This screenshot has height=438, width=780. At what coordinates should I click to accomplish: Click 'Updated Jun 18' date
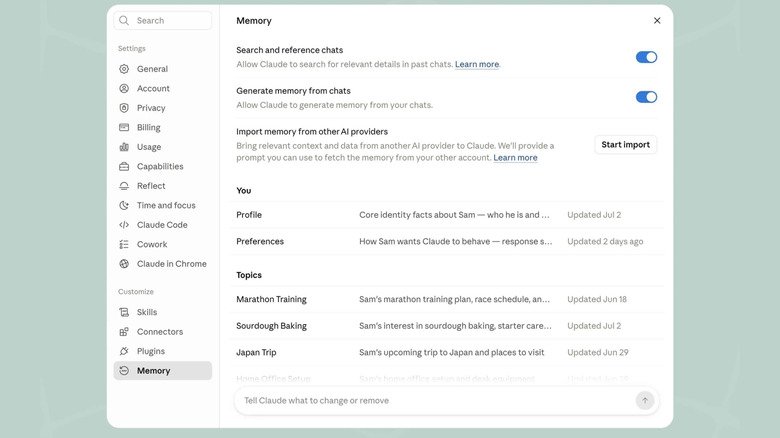point(597,299)
